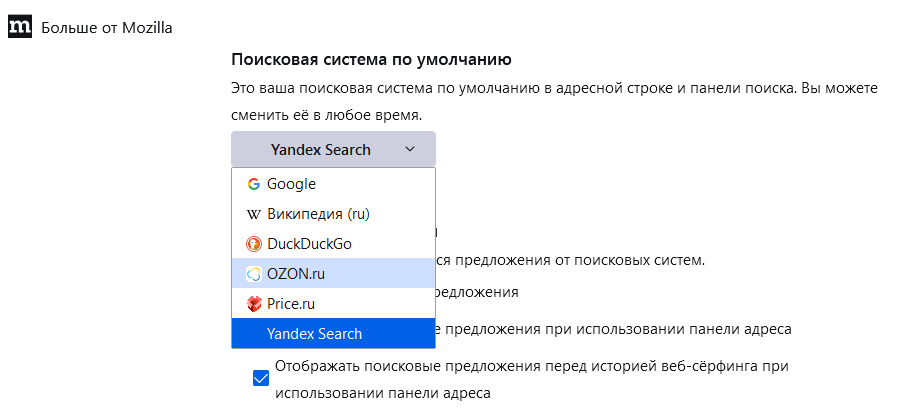Uncheck search suggestions before browsing history checkbox
The height and width of the screenshot is (413, 906).
(261, 379)
